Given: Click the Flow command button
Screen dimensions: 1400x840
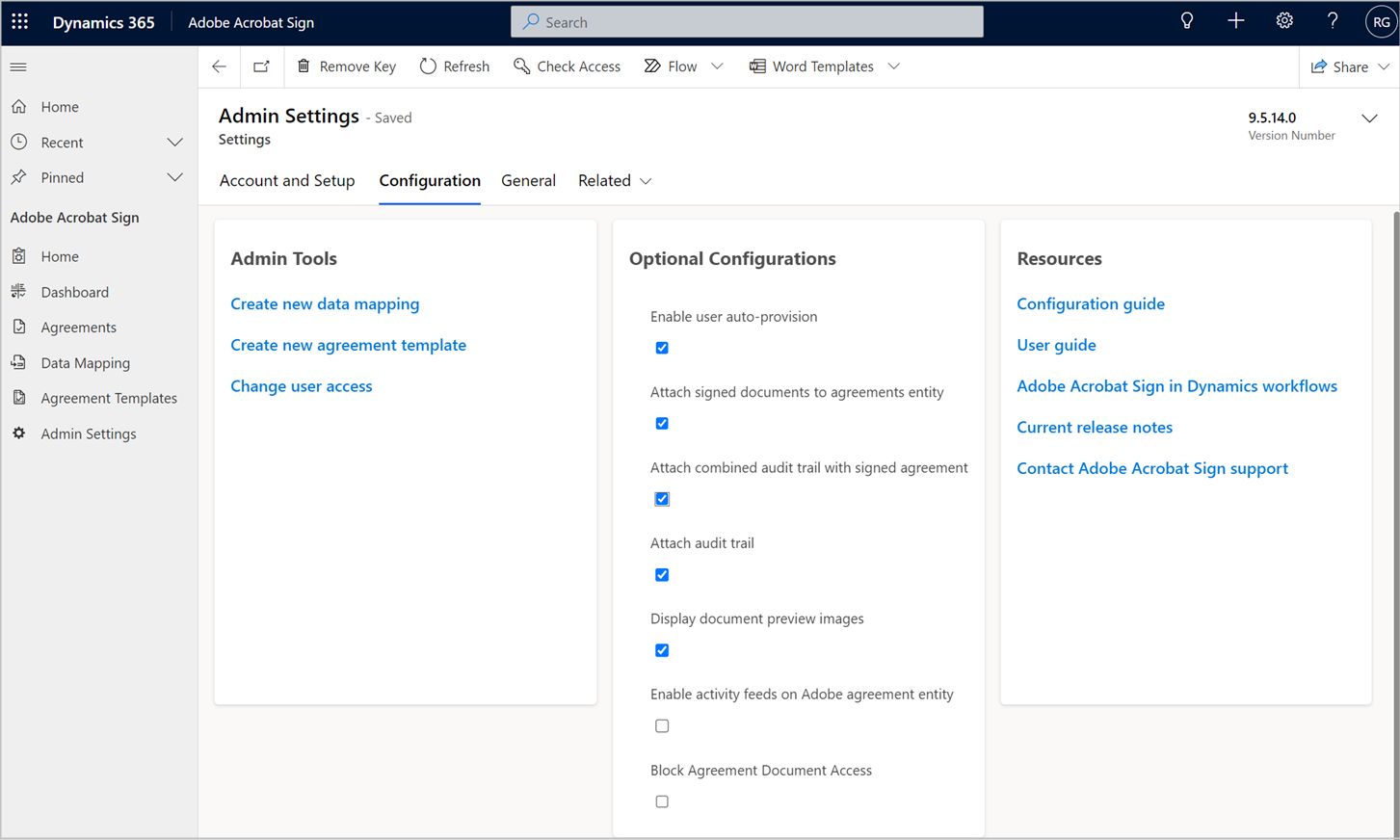Looking at the screenshot, I should click(671, 66).
